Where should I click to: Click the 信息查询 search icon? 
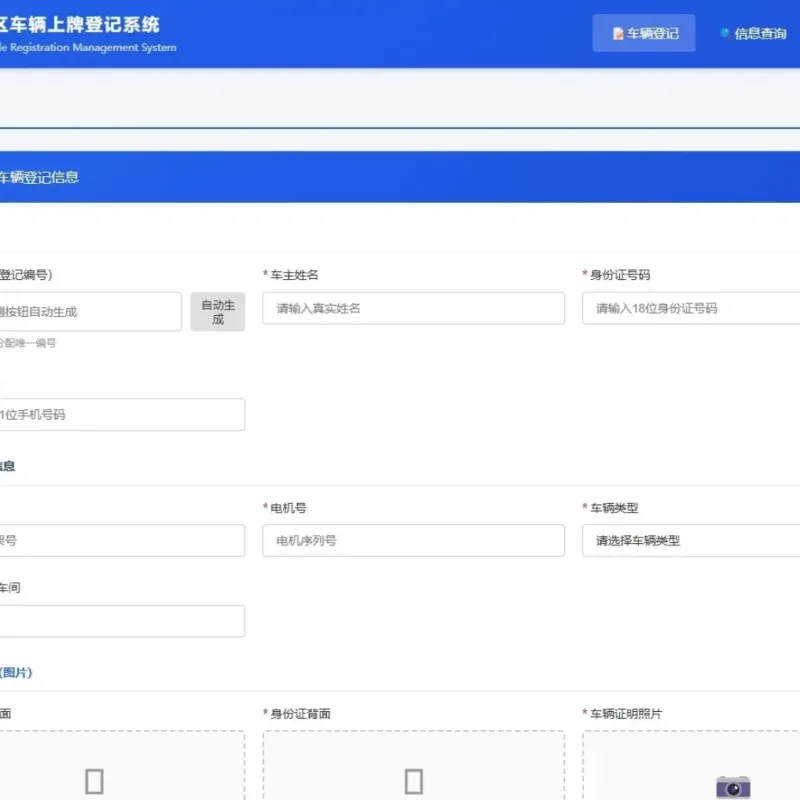tap(724, 33)
